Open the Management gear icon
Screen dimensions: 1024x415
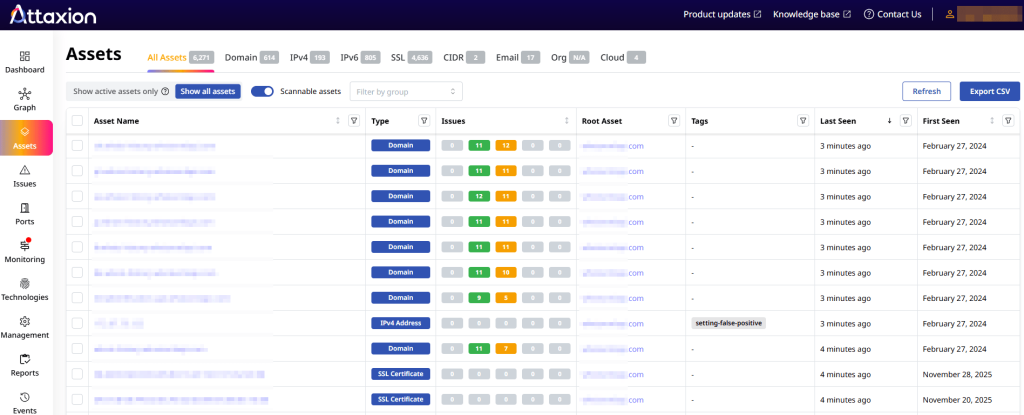click(x=25, y=322)
